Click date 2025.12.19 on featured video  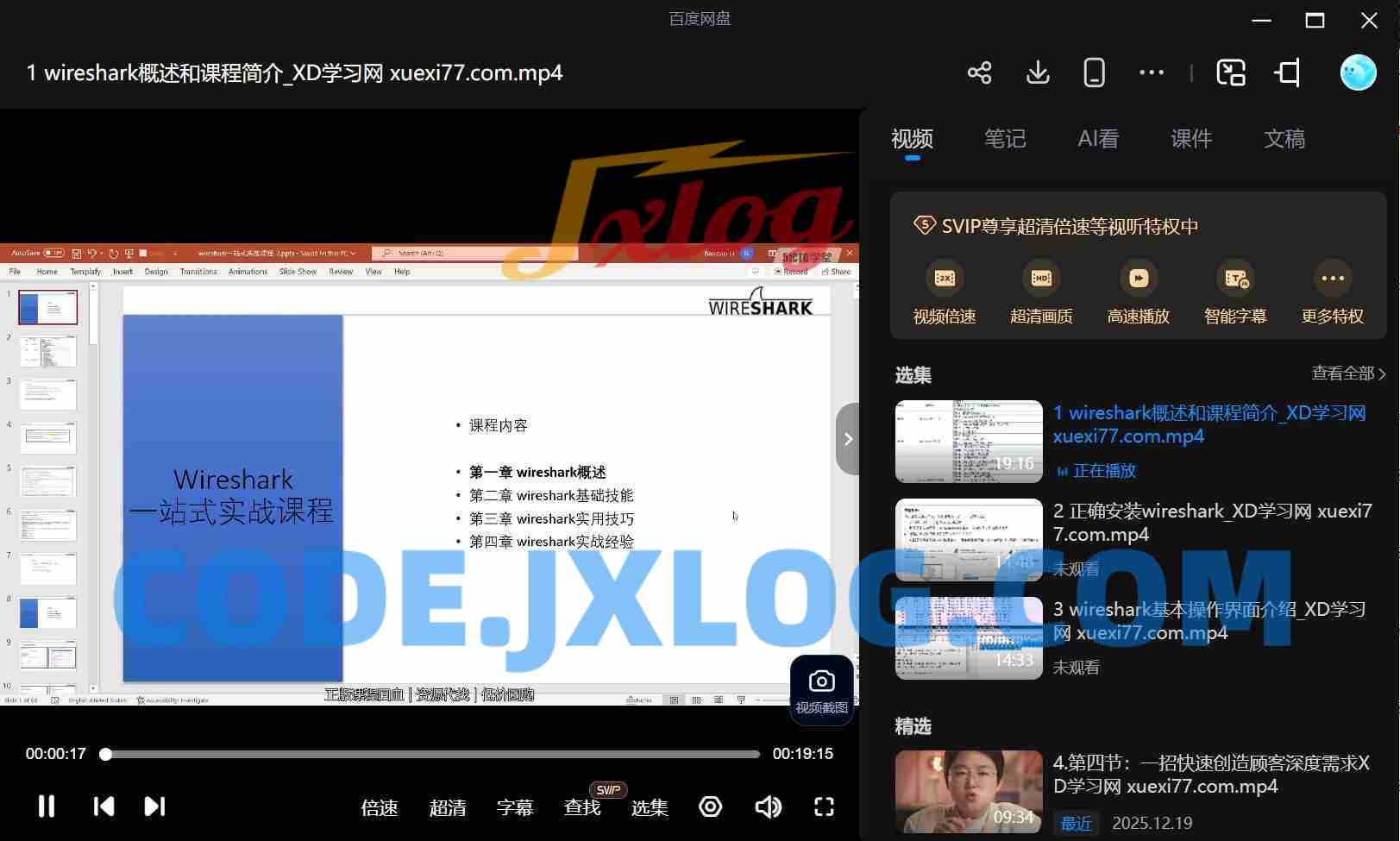coord(1152,823)
